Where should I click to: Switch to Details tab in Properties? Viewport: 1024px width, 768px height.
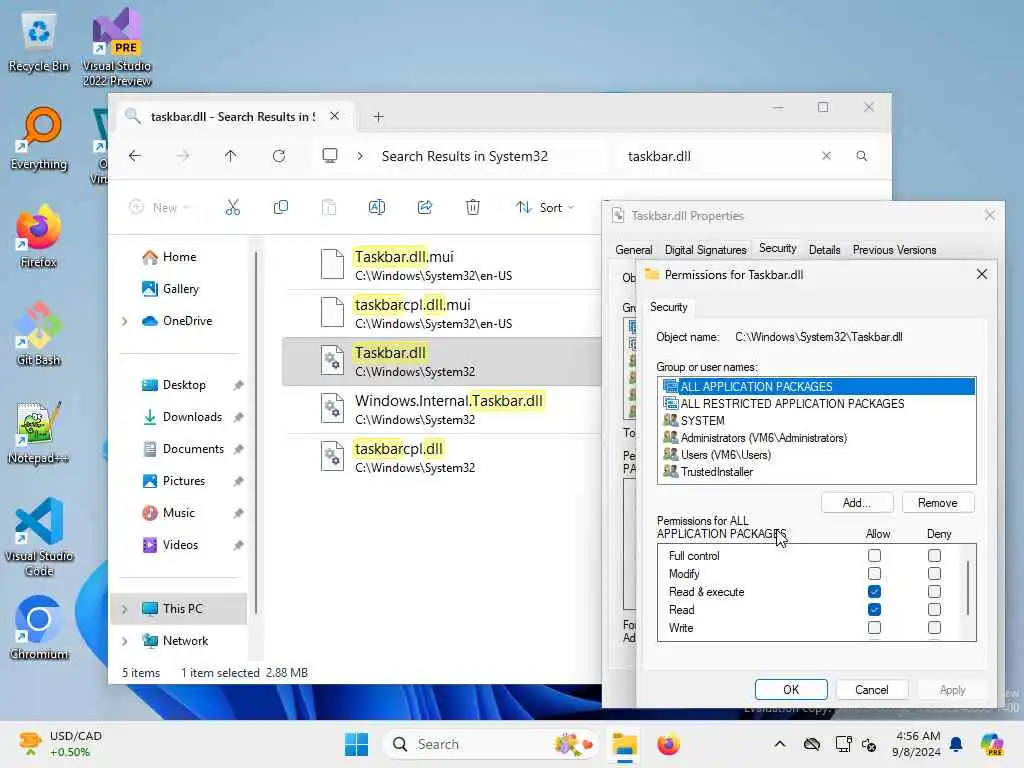pos(824,250)
